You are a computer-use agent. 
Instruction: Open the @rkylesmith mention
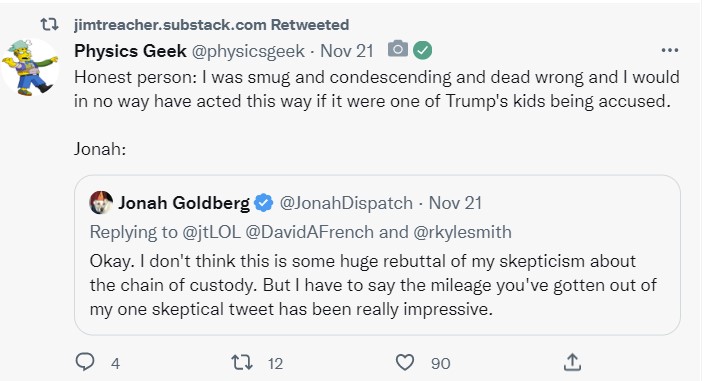click(x=462, y=232)
